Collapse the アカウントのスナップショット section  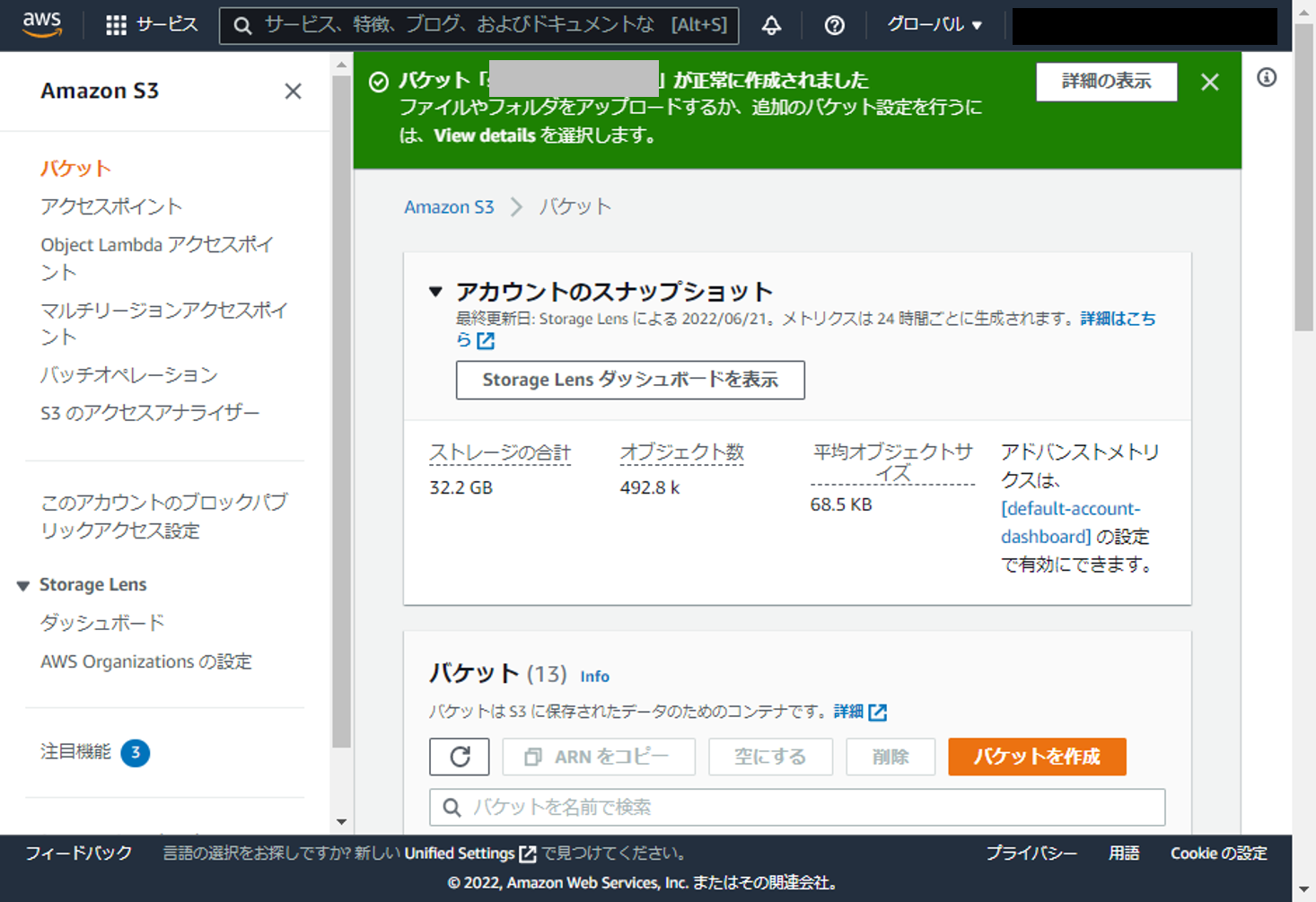point(436,292)
